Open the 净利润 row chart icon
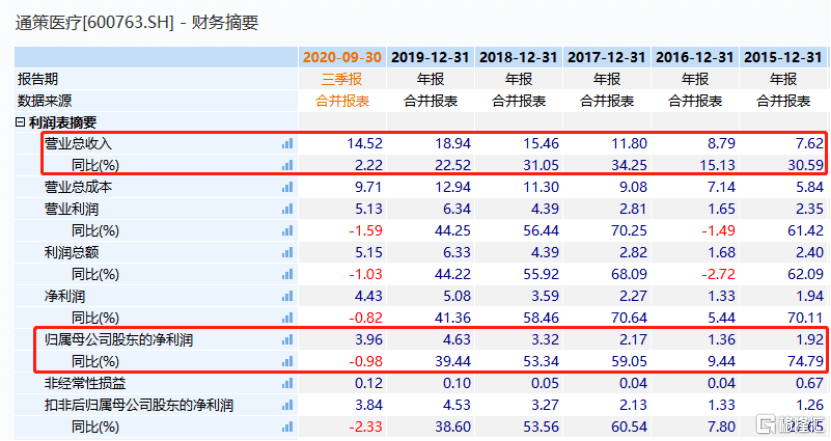This screenshot has height=441, width=831. click(x=288, y=296)
